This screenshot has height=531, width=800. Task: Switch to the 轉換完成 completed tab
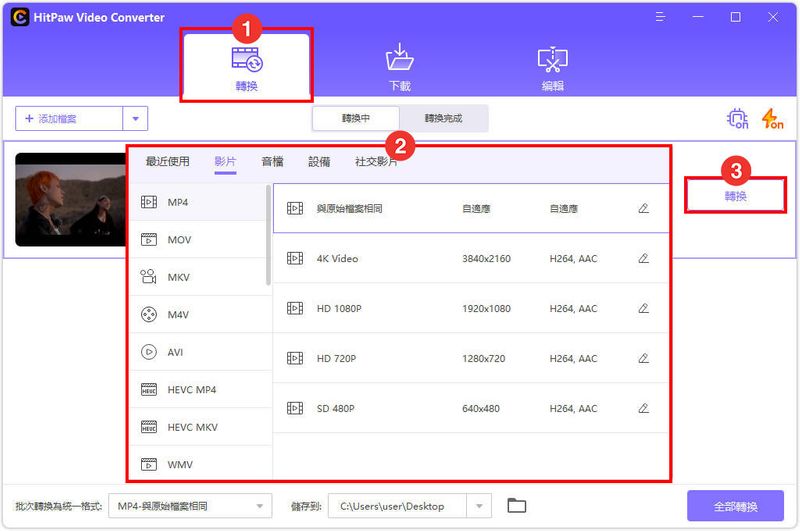point(443,118)
